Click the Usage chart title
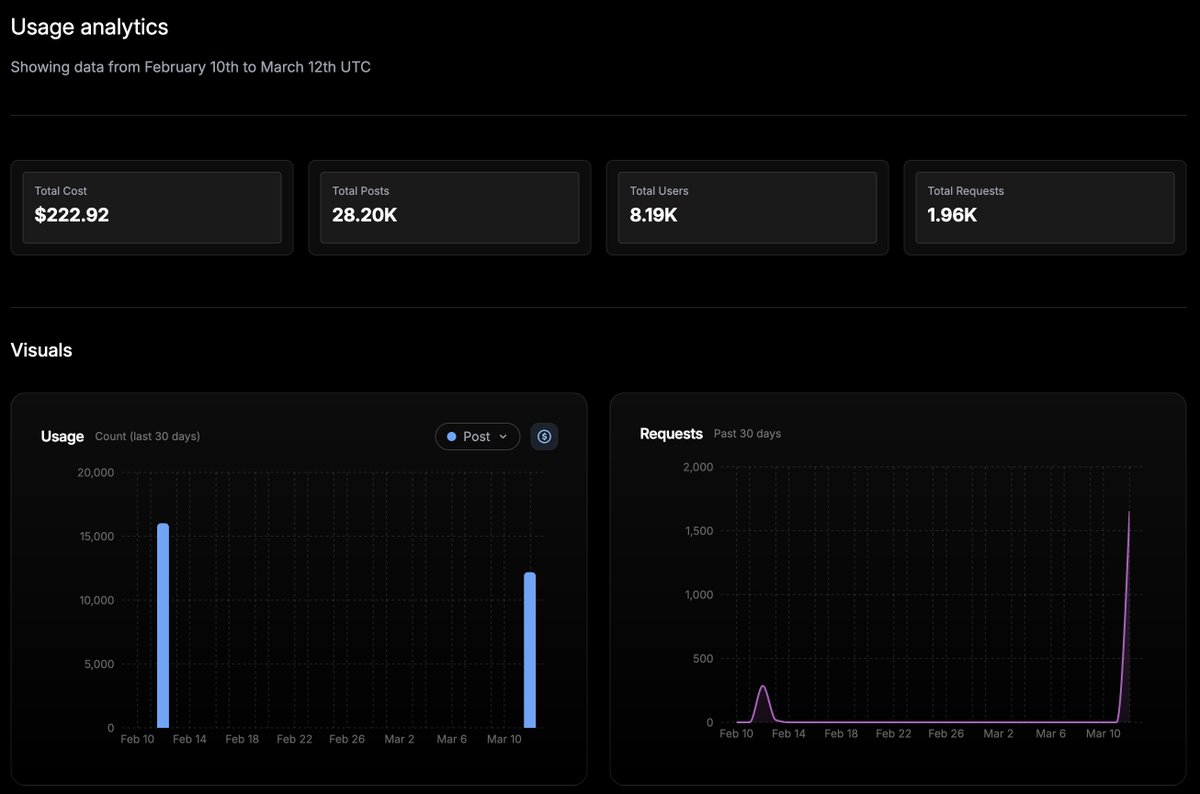1200x794 pixels. point(62,436)
